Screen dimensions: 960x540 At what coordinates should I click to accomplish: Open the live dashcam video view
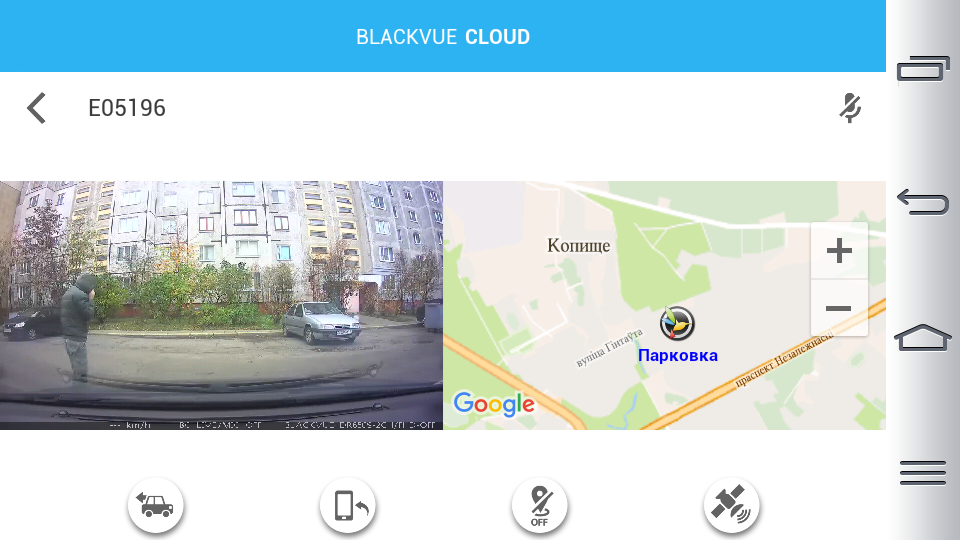pos(221,305)
